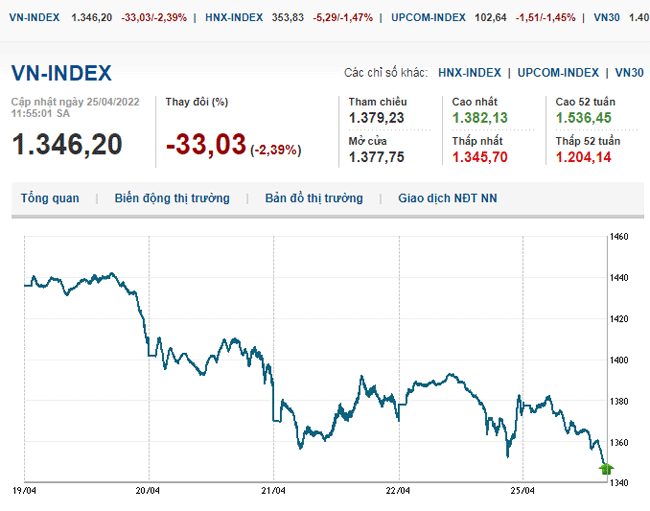Image resolution: width=650 pixels, height=511 pixels.
Task: Click HNX-INDEX in the top ticker bar
Action: (233, 18)
